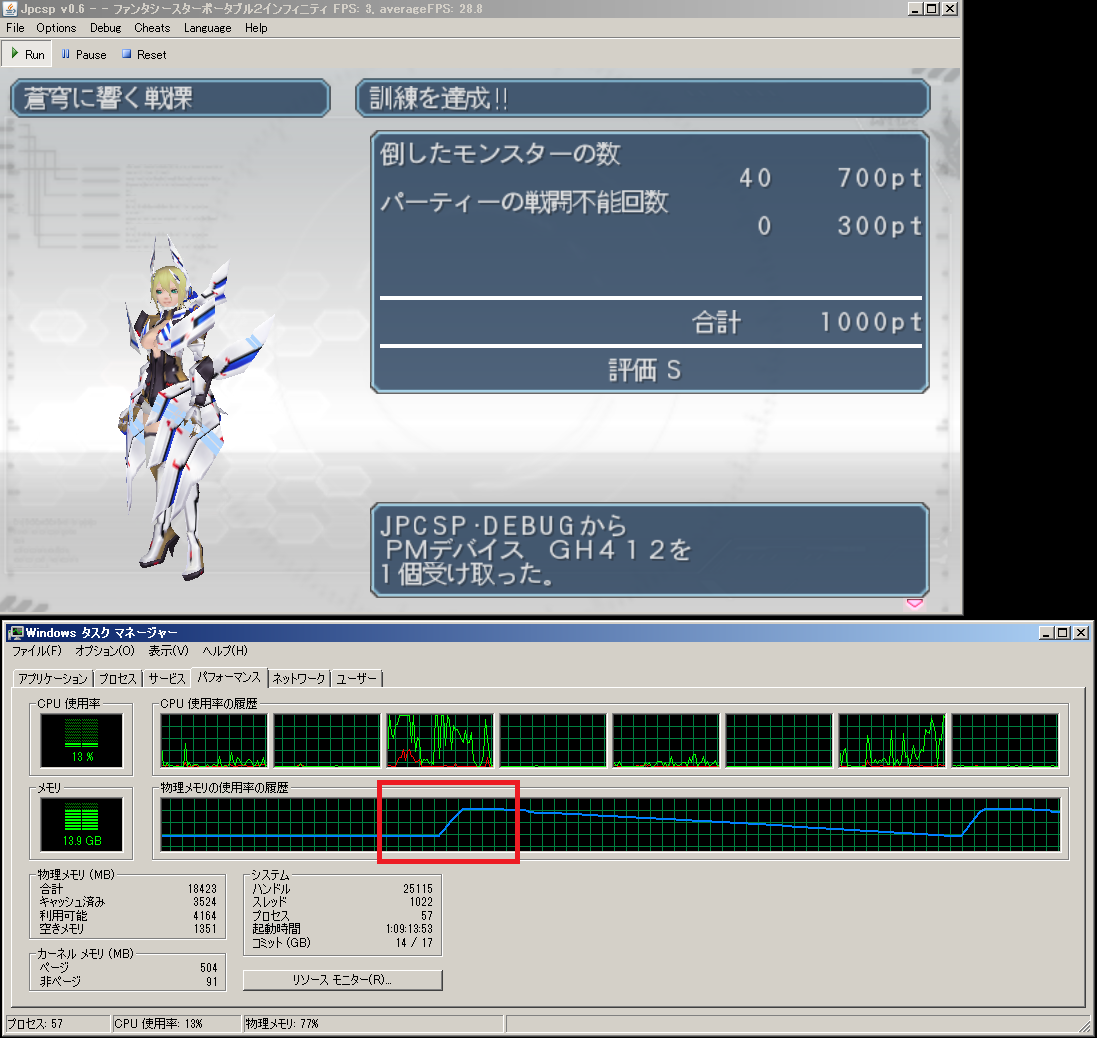Reset the emulator using the Reset button

(144, 55)
